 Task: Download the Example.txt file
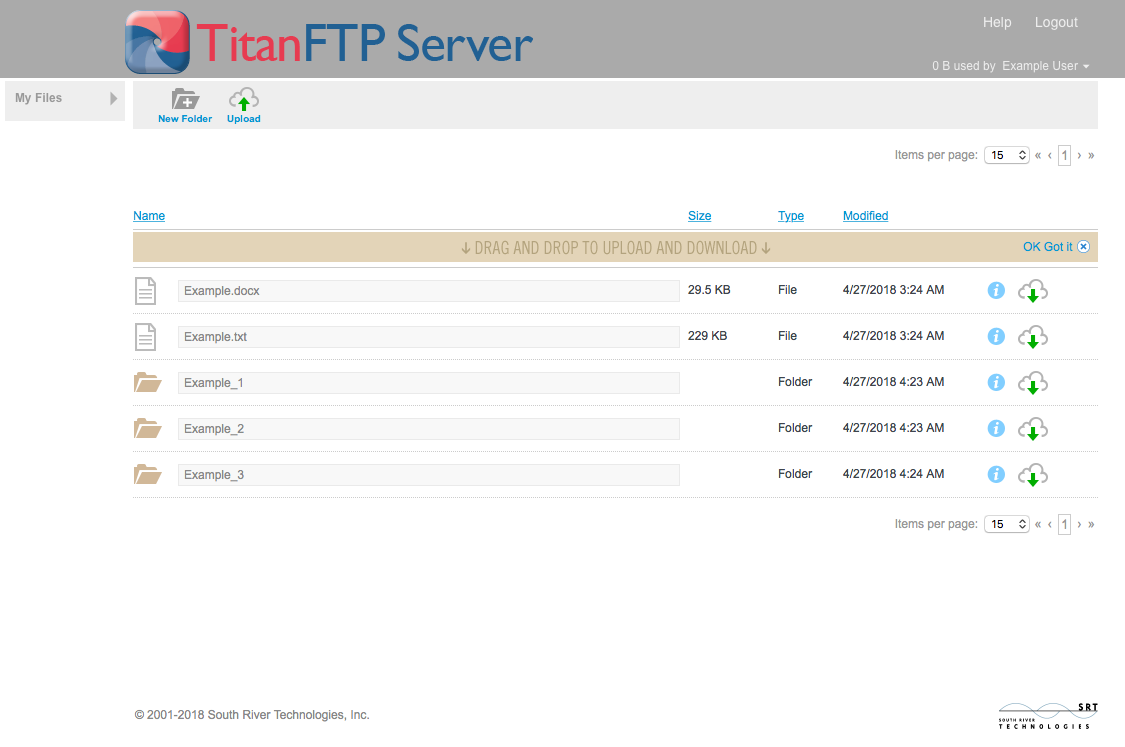point(1033,337)
